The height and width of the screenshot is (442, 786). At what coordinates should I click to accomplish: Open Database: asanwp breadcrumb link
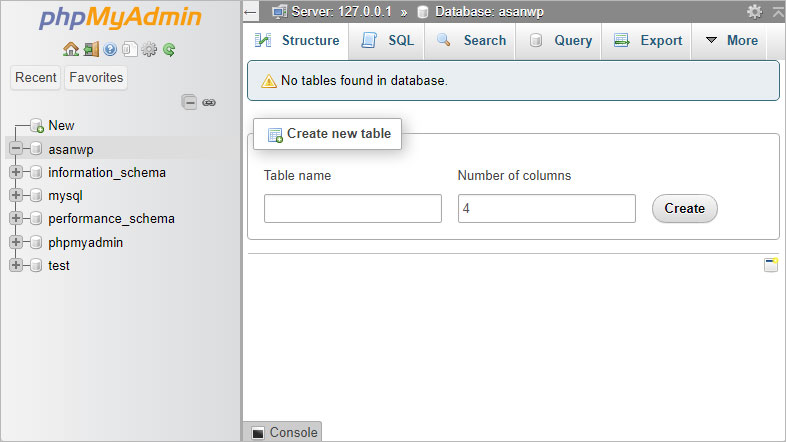(489, 12)
